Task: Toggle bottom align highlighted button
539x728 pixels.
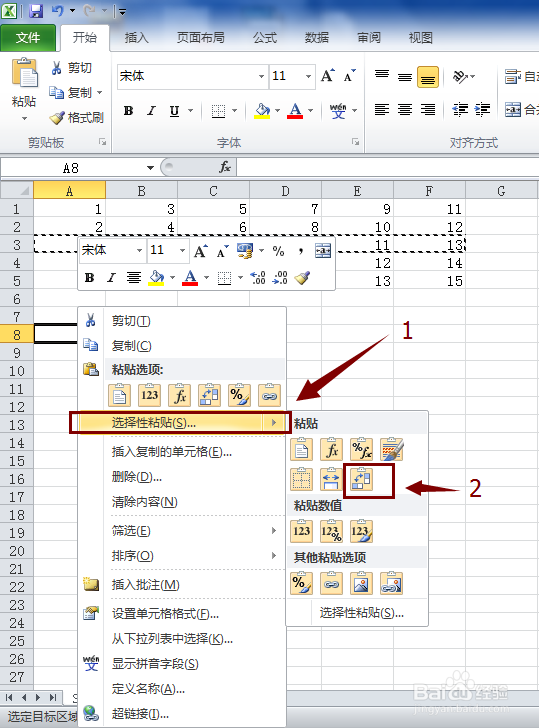Action: coord(428,77)
